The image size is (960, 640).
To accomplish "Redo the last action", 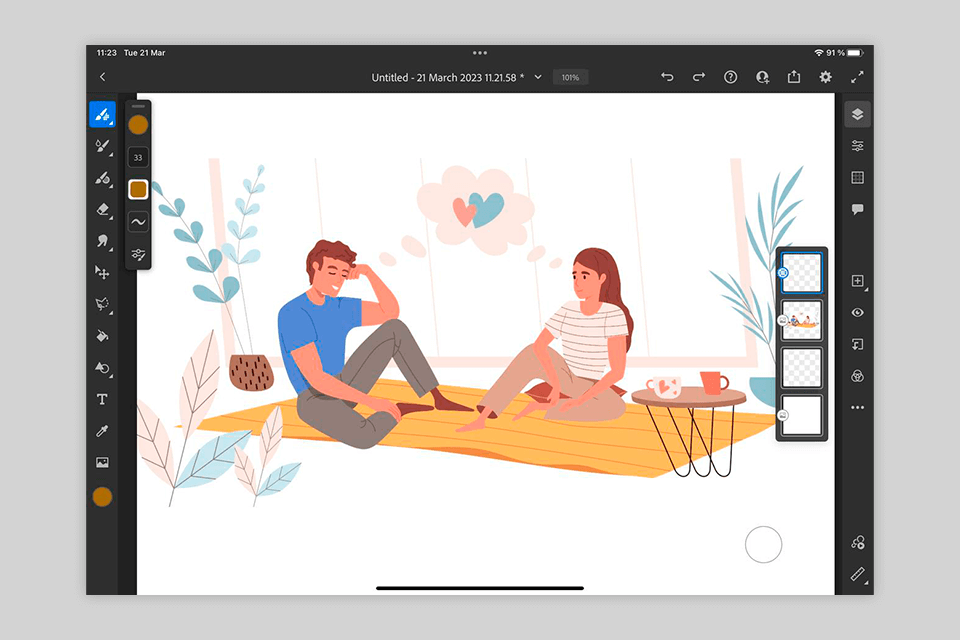I will [699, 77].
